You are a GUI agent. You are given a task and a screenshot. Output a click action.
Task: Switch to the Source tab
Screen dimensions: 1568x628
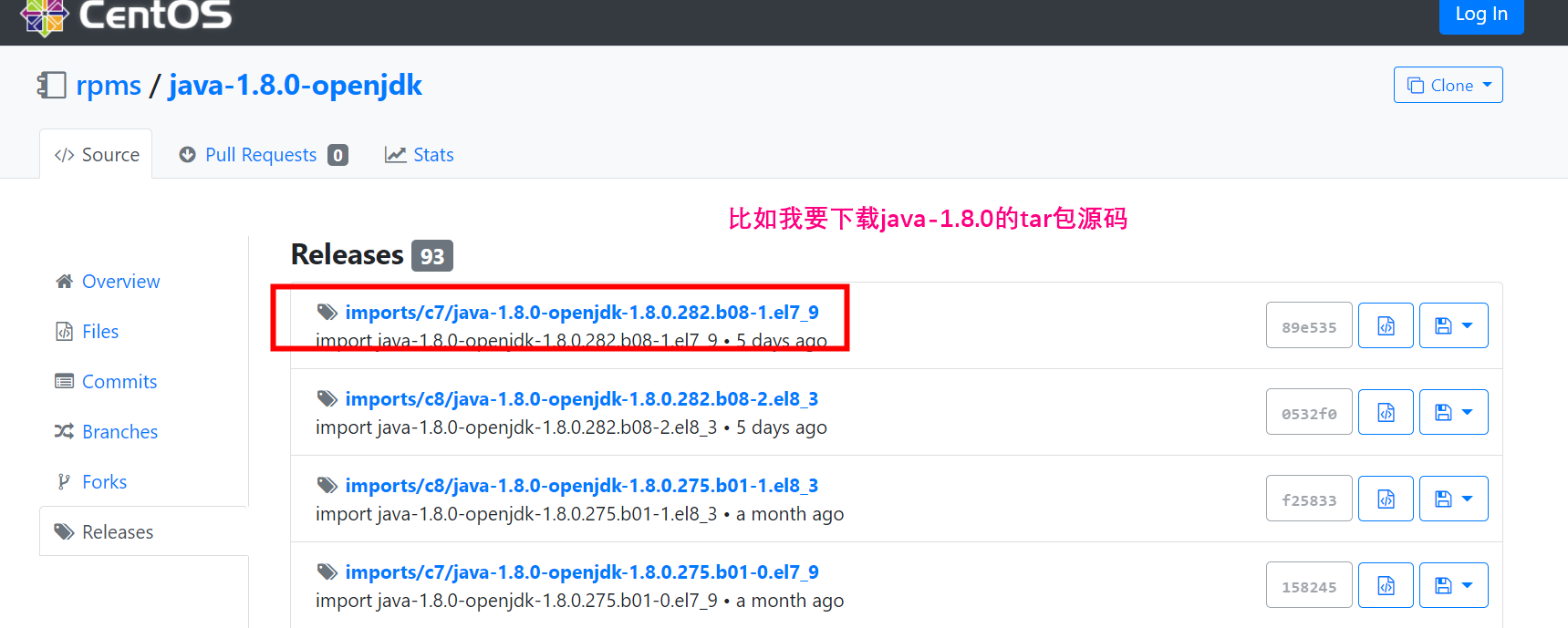(x=97, y=154)
